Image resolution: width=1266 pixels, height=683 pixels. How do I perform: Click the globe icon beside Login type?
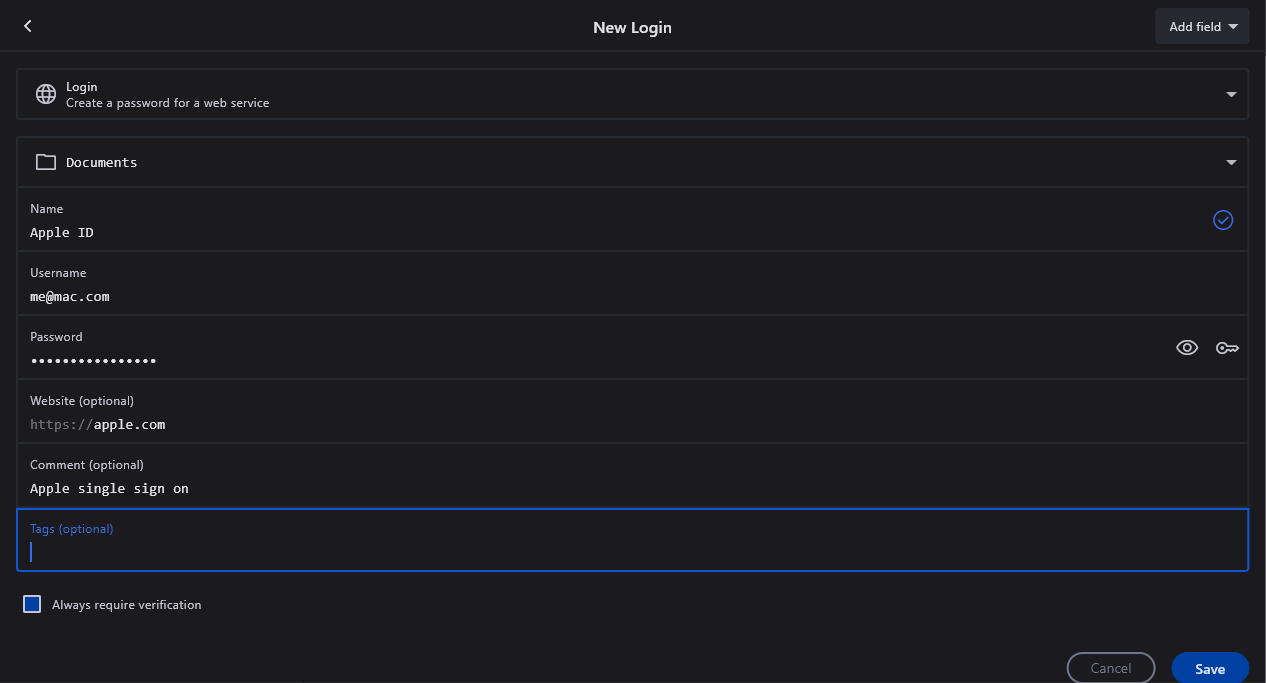46,94
